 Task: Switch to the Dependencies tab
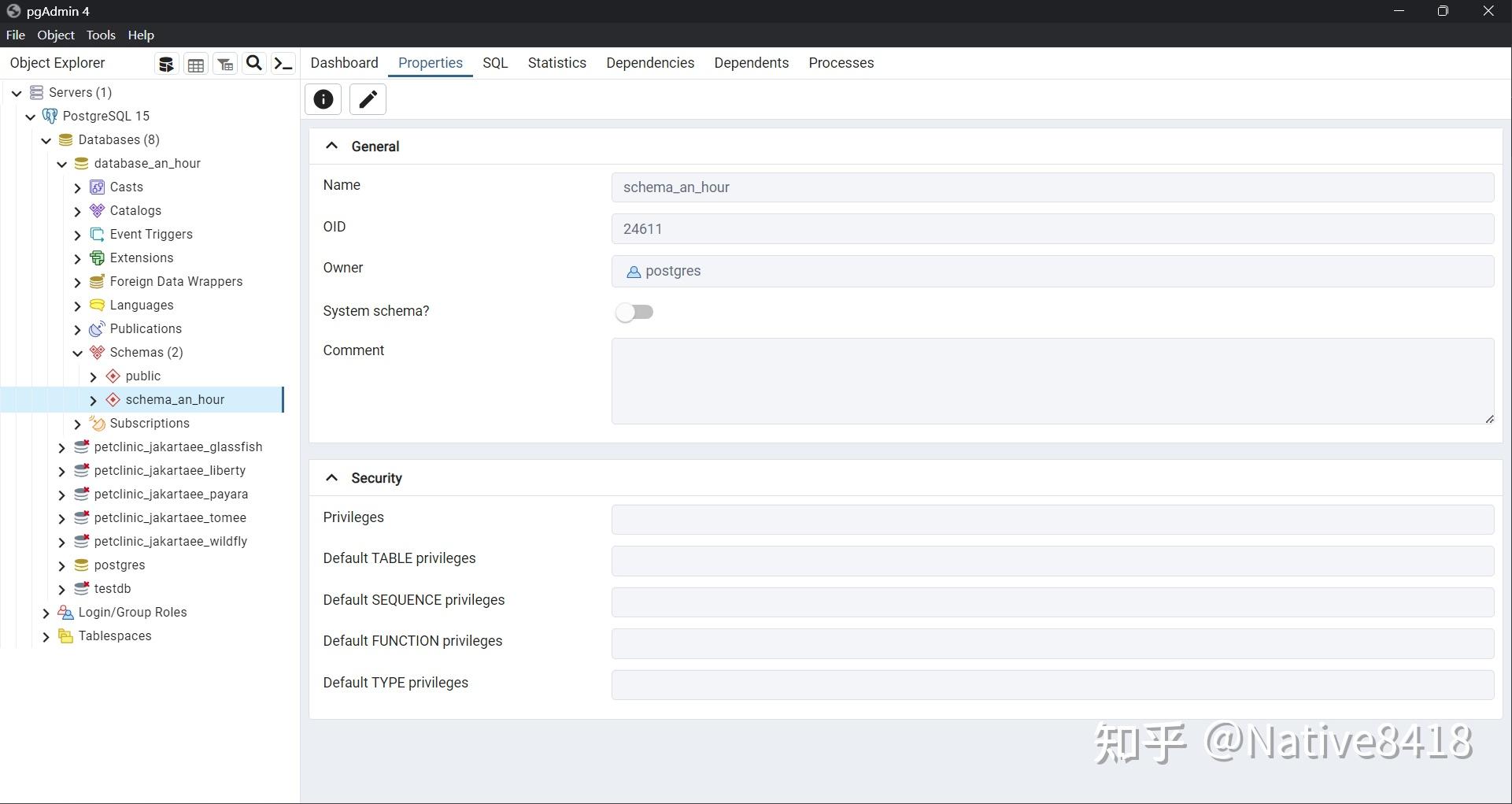pyautogui.click(x=650, y=63)
